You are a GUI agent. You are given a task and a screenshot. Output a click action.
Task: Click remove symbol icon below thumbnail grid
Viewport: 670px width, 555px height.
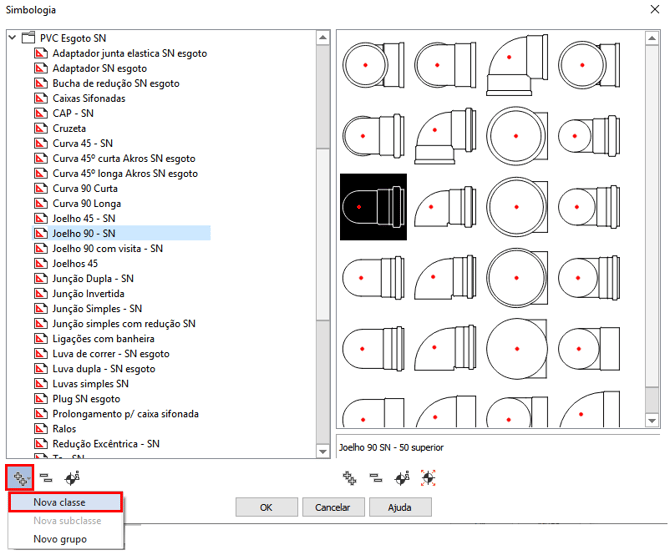pos(376,478)
